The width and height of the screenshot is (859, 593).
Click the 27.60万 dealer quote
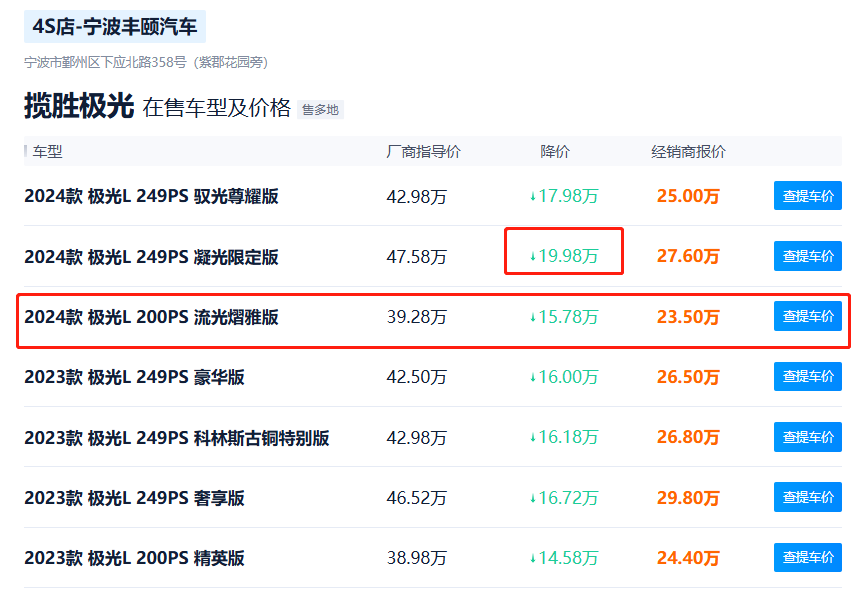pos(688,256)
